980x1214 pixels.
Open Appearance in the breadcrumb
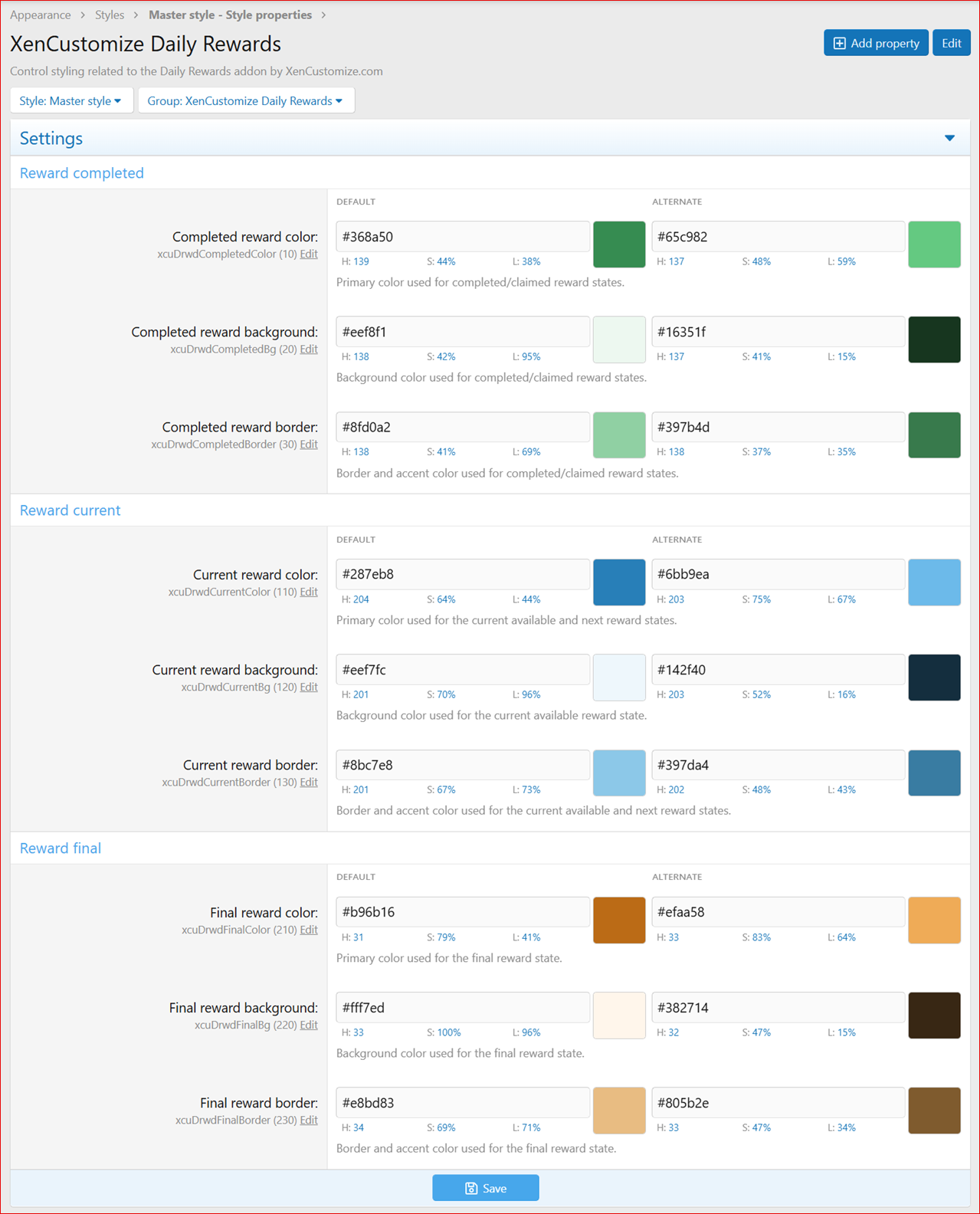(40, 15)
